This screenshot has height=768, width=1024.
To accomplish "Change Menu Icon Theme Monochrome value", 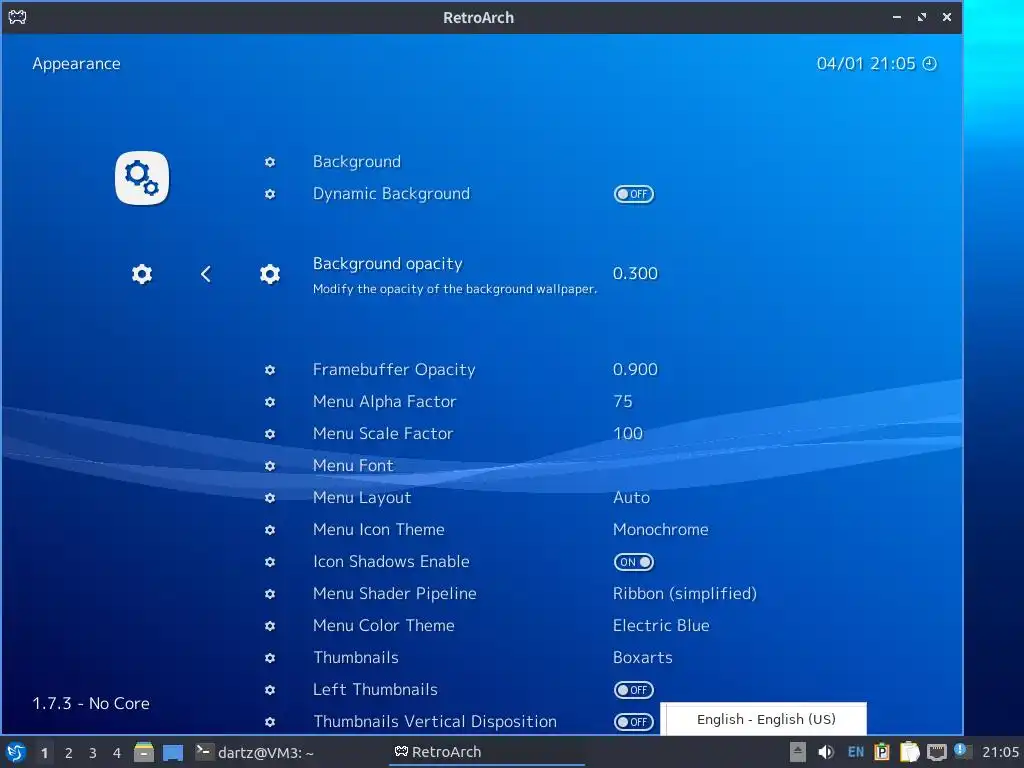I will point(660,530).
